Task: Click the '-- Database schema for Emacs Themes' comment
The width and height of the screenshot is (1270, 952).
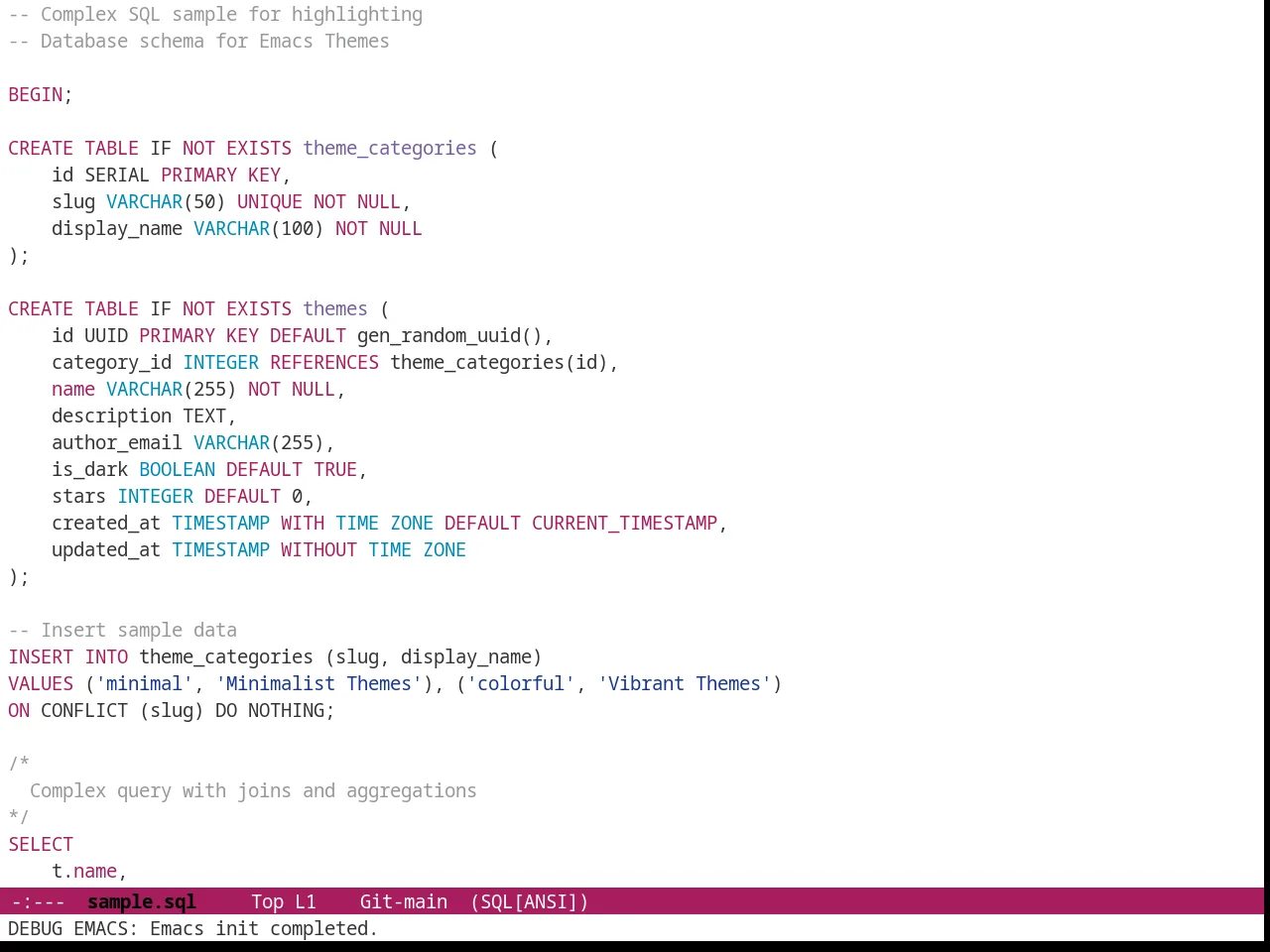Action: 198,41
